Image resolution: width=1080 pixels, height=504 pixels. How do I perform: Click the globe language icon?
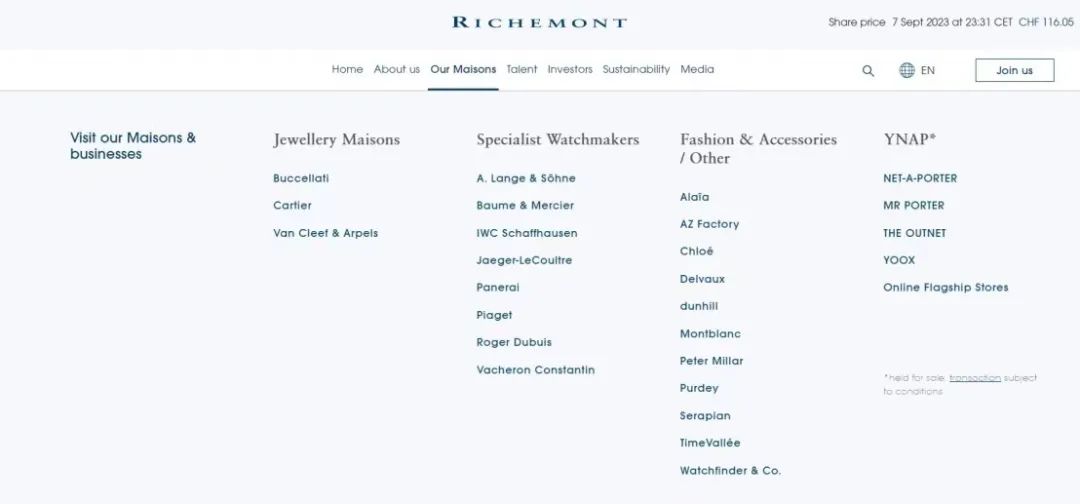click(907, 70)
